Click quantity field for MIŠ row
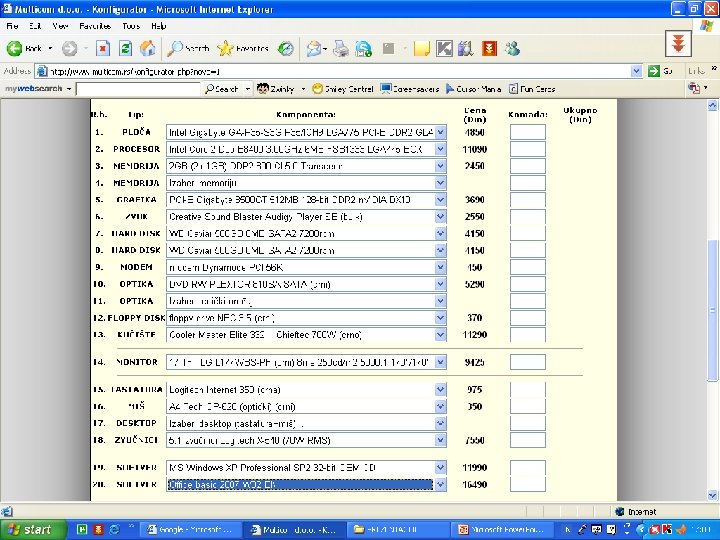 [528, 406]
